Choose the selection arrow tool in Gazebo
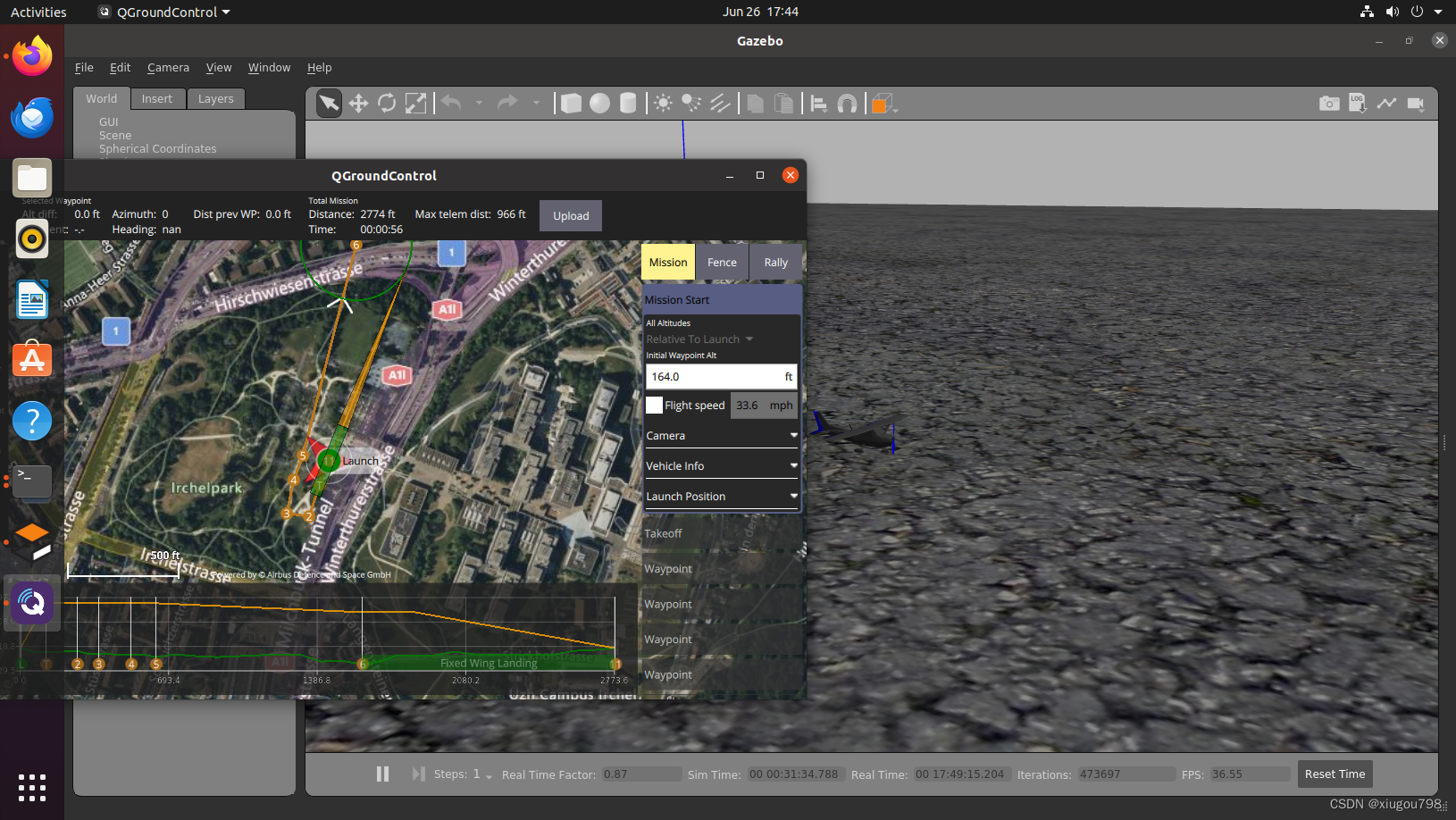 click(329, 104)
